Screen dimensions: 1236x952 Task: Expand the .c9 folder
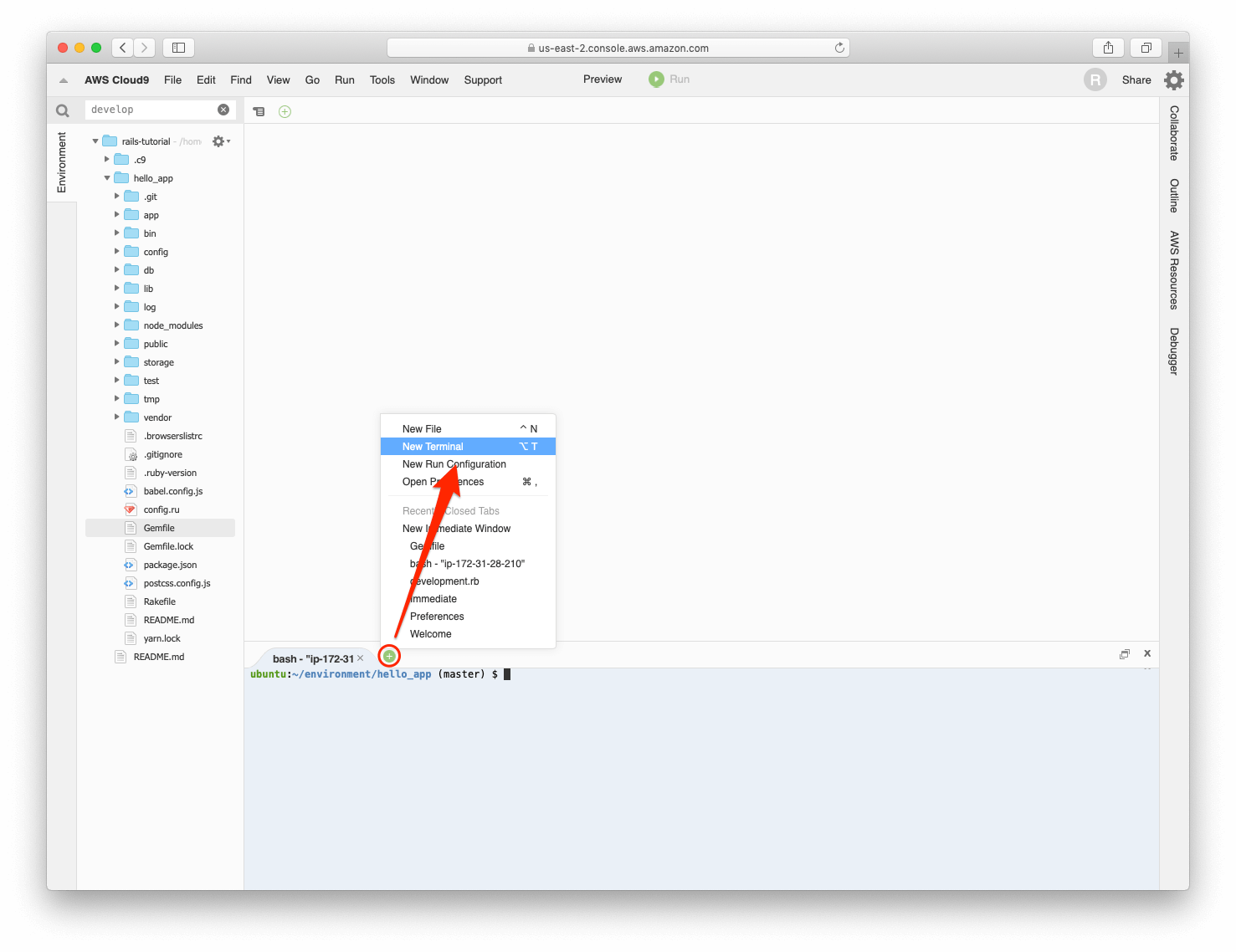click(107, 160)
